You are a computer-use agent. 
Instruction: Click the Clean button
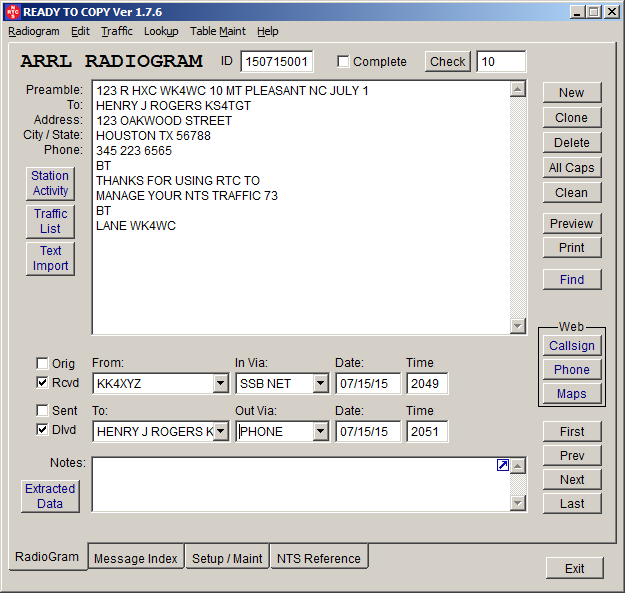click(572, 192)
